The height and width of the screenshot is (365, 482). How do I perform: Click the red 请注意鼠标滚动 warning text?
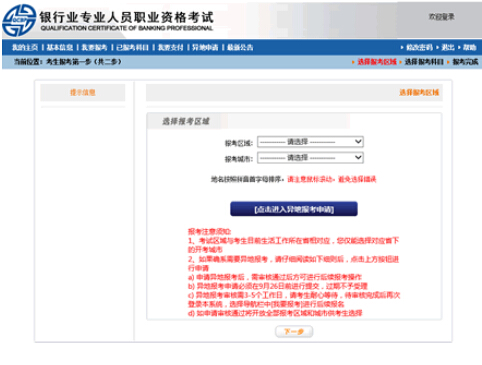(332, 179)
